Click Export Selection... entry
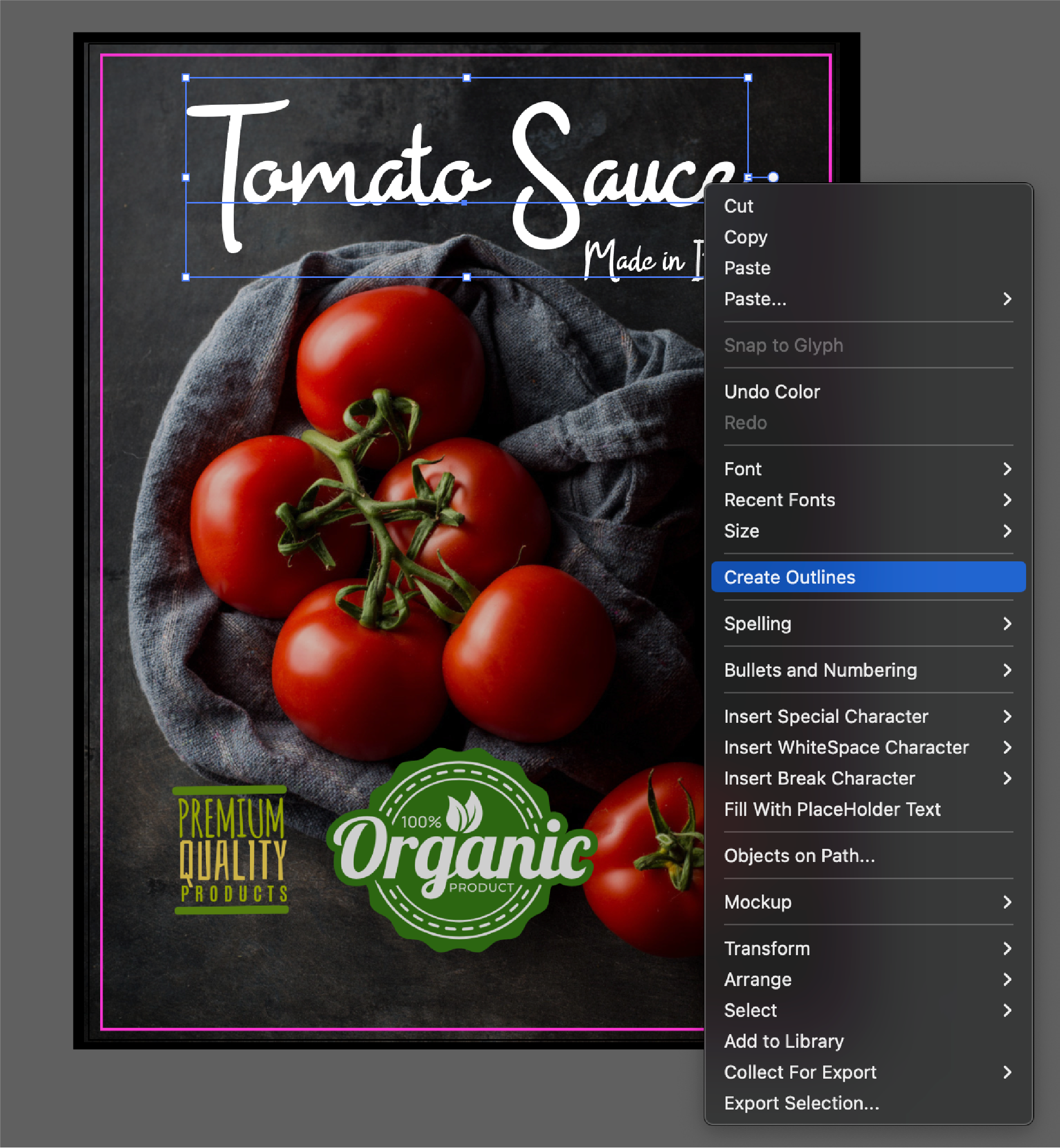The height and width of the screenshot is (1148, 1060). [x=801, y=1103]
